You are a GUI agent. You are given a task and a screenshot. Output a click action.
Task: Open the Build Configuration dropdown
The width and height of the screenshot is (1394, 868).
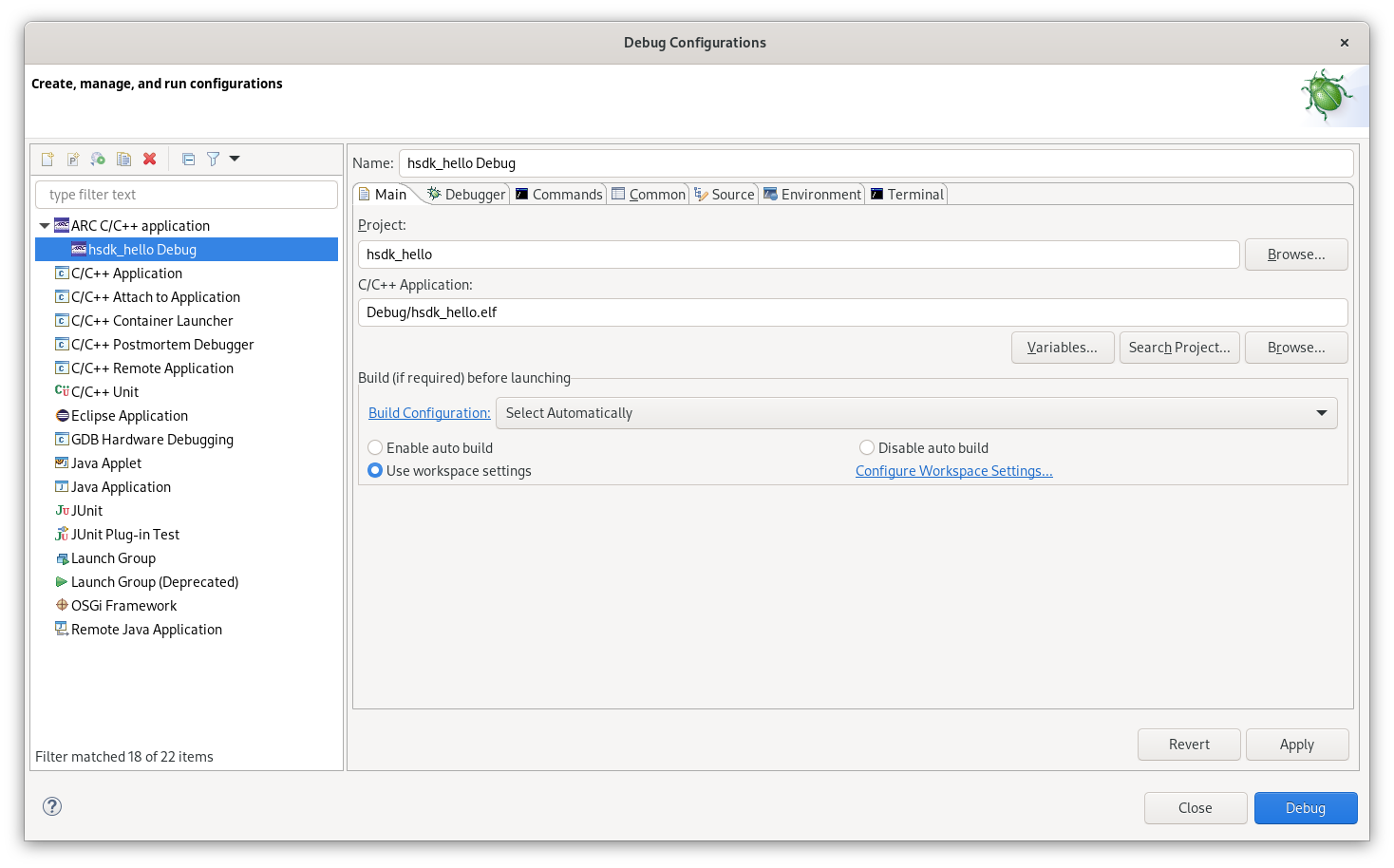coord(1321,412)
